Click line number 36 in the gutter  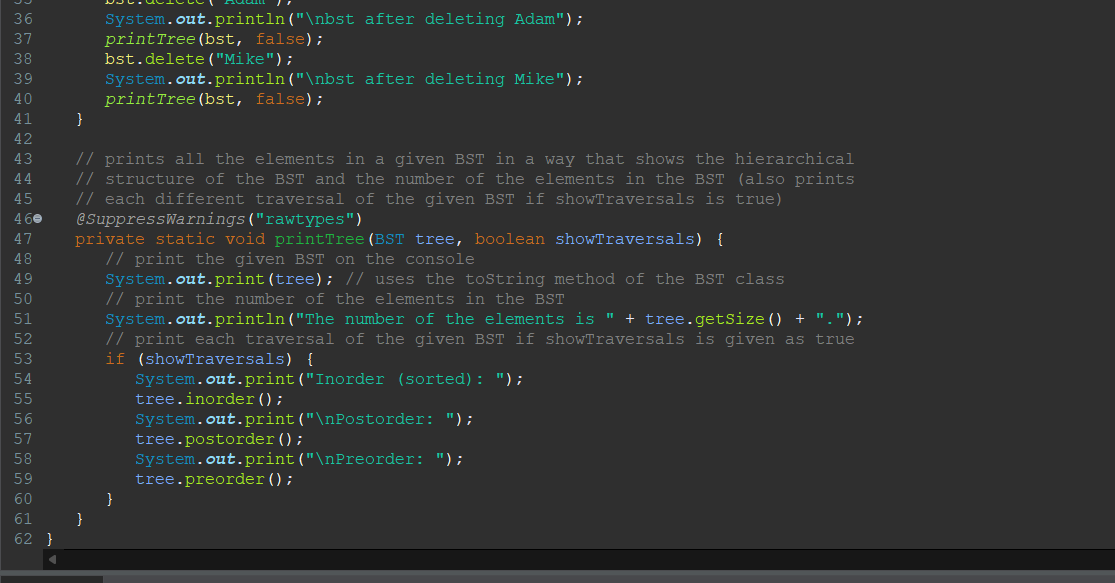22,18
